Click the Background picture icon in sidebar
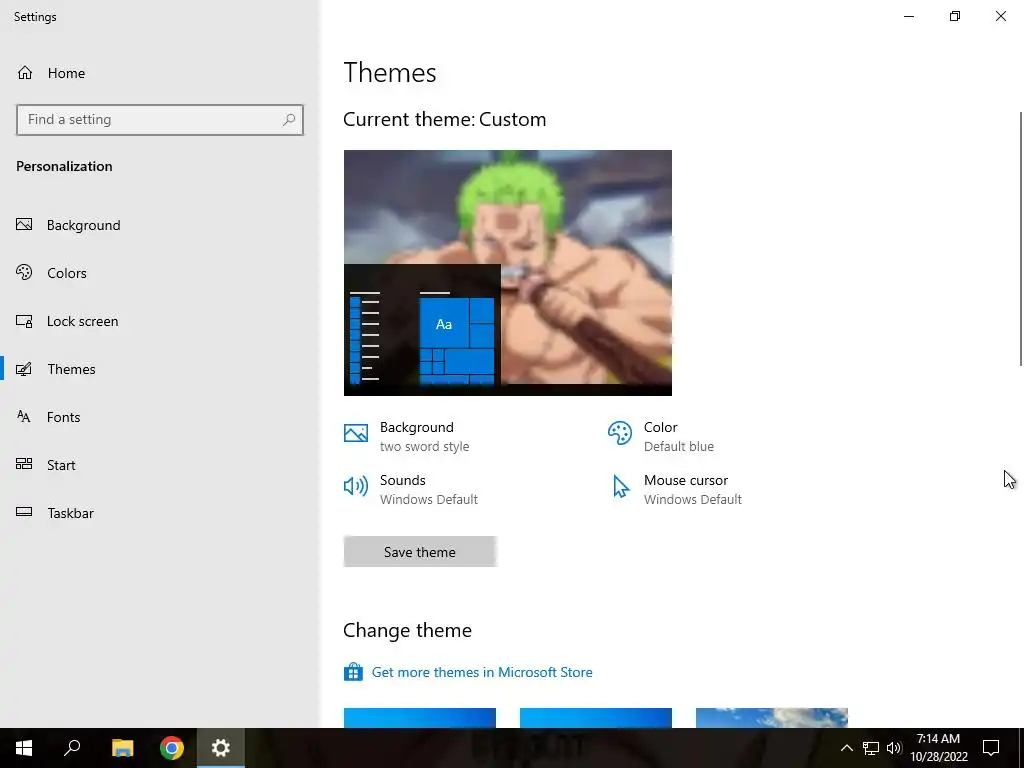Image resolution: width=1024 pixels, height=768 pixels. click(24, 225)
